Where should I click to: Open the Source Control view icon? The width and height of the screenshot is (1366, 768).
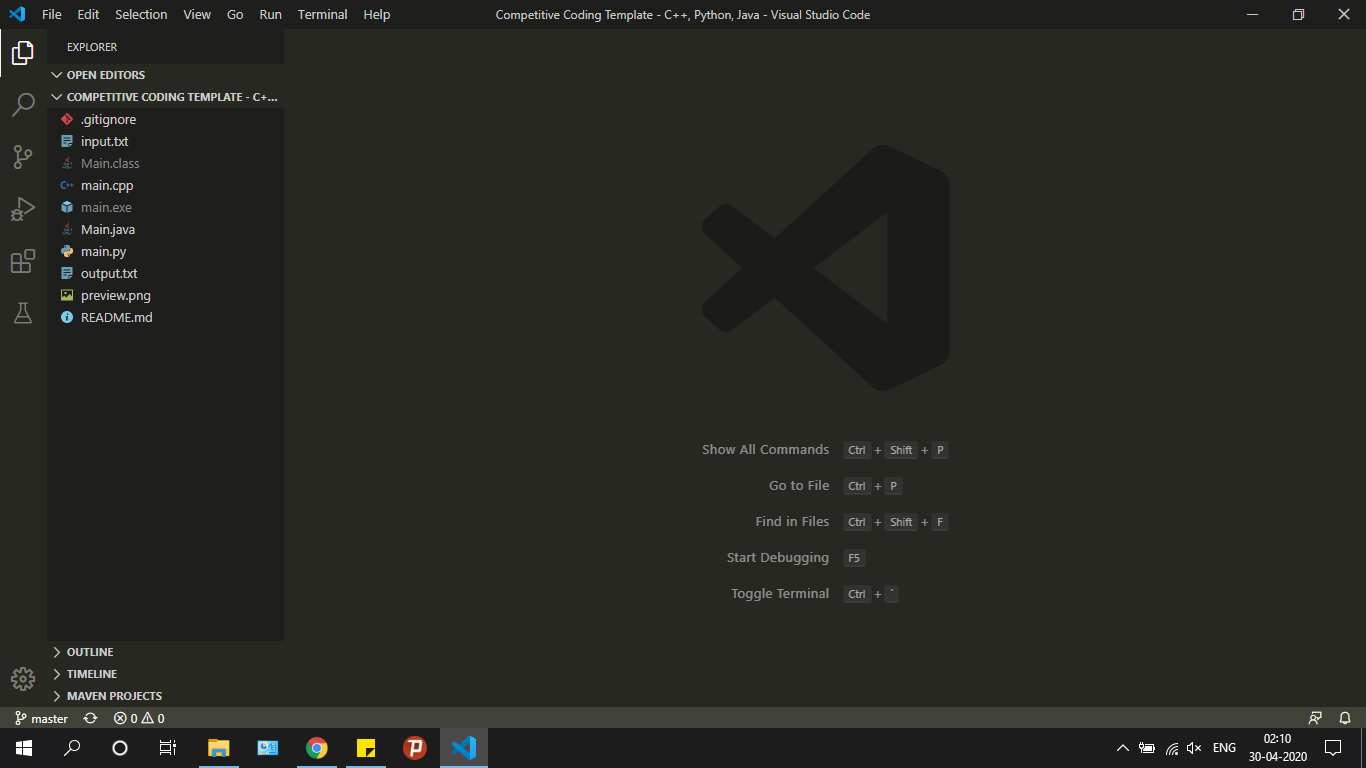[23, 156]
